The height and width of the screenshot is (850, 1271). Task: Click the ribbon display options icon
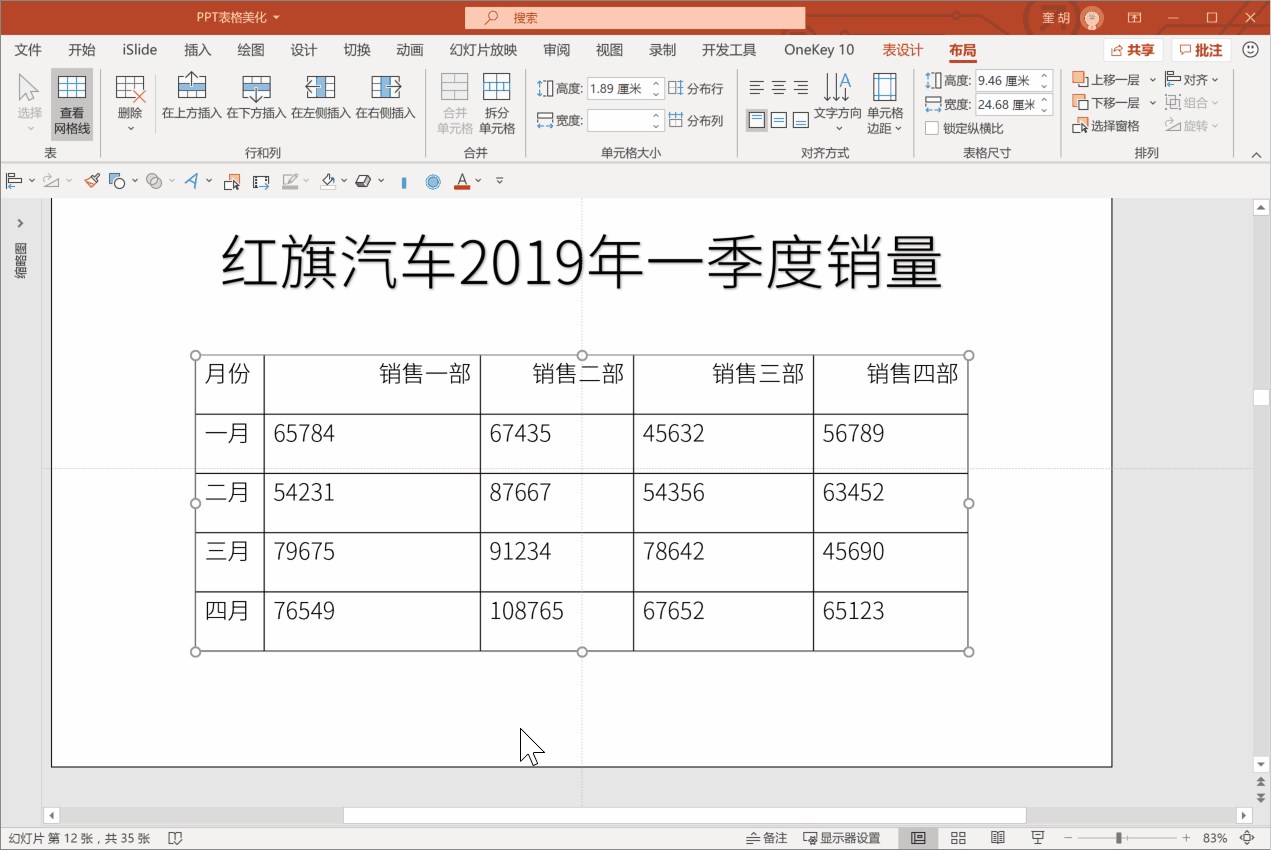[1135, 17]
